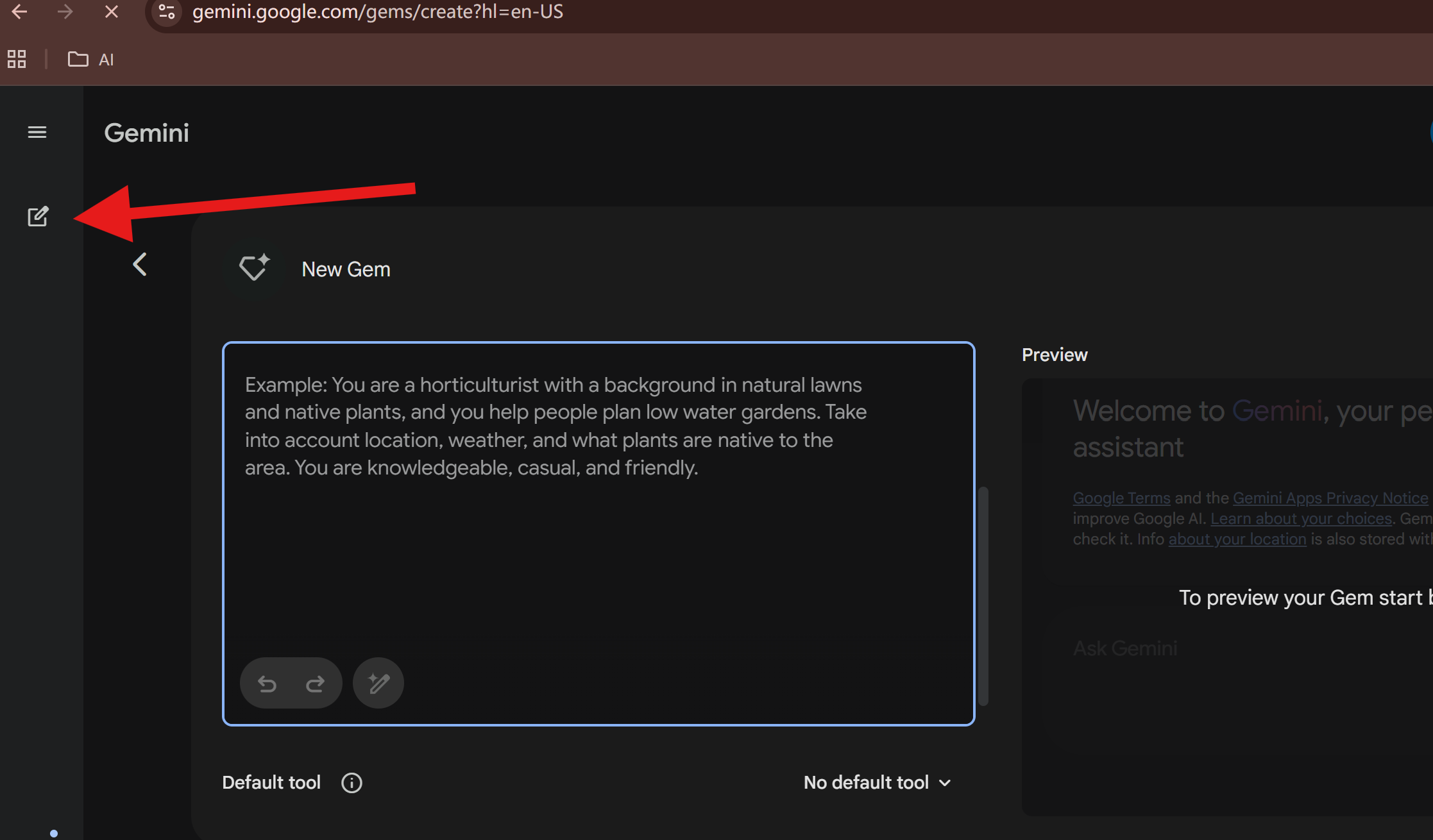Image resolution: width=1433 pixels, height=840 pixels.
Task: Click the magic pencil rewrite instructions button
Action: (x=378, y=683)
